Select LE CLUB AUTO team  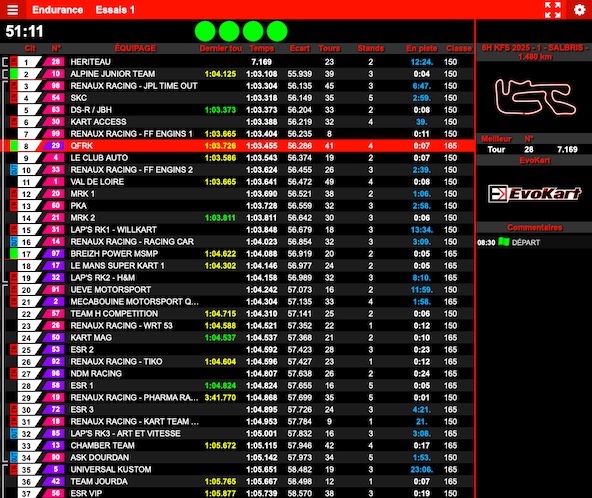(99, 158)
